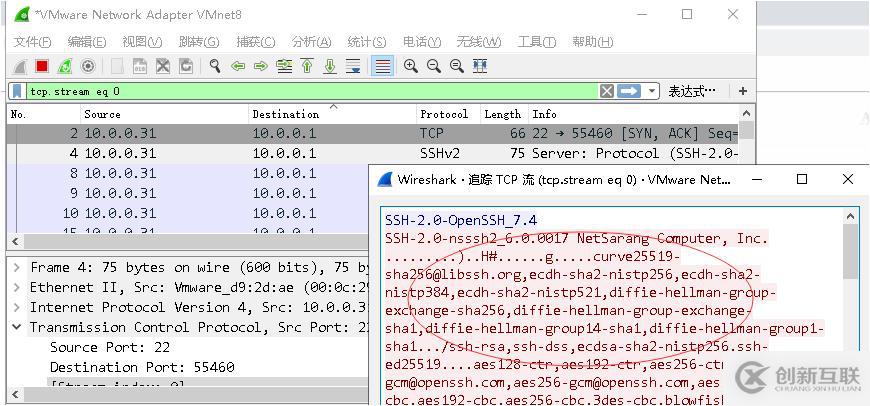This screenshot has height=406, width=870.
Task: Open the 视图(V) menu
Action: tap(142, 42)
